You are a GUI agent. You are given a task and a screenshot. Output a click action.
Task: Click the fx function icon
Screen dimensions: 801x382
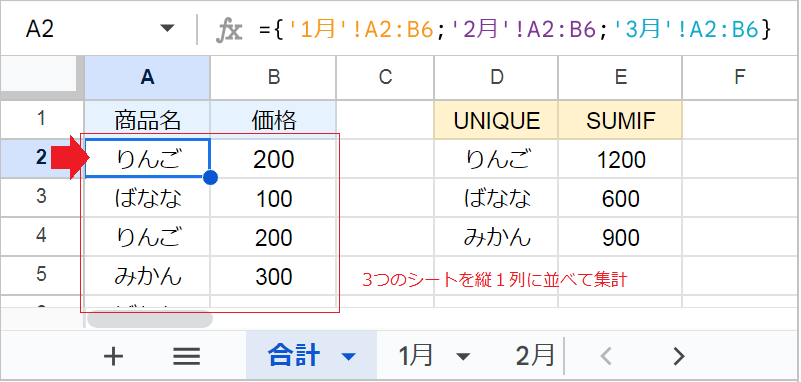228,30
